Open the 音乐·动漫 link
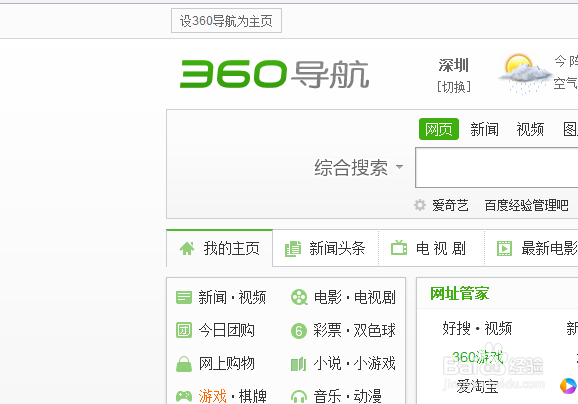Screen dimensions: 578x404 pyautogui.click(x=348, y=397)
